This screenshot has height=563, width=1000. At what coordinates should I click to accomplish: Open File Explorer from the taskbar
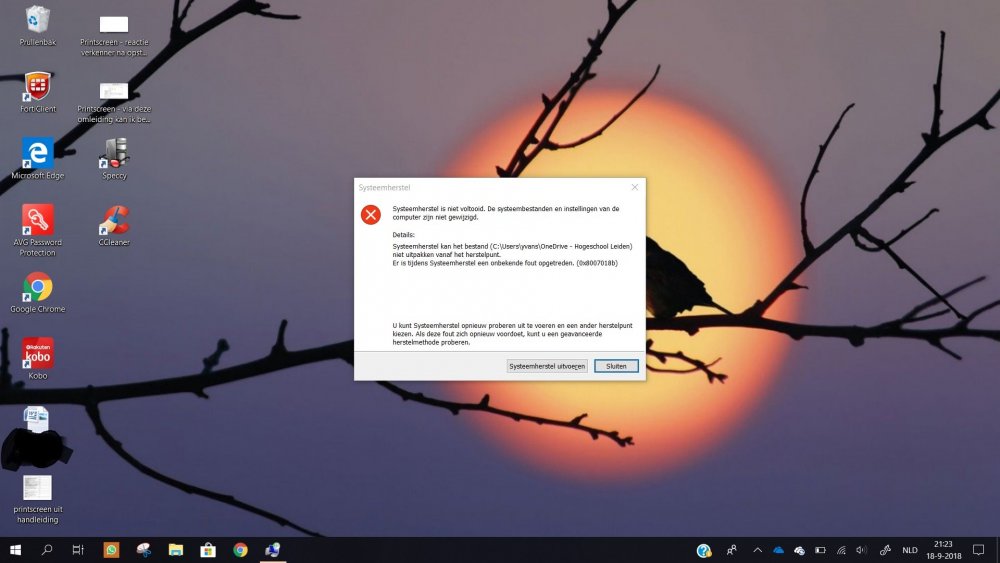point(175,550)
